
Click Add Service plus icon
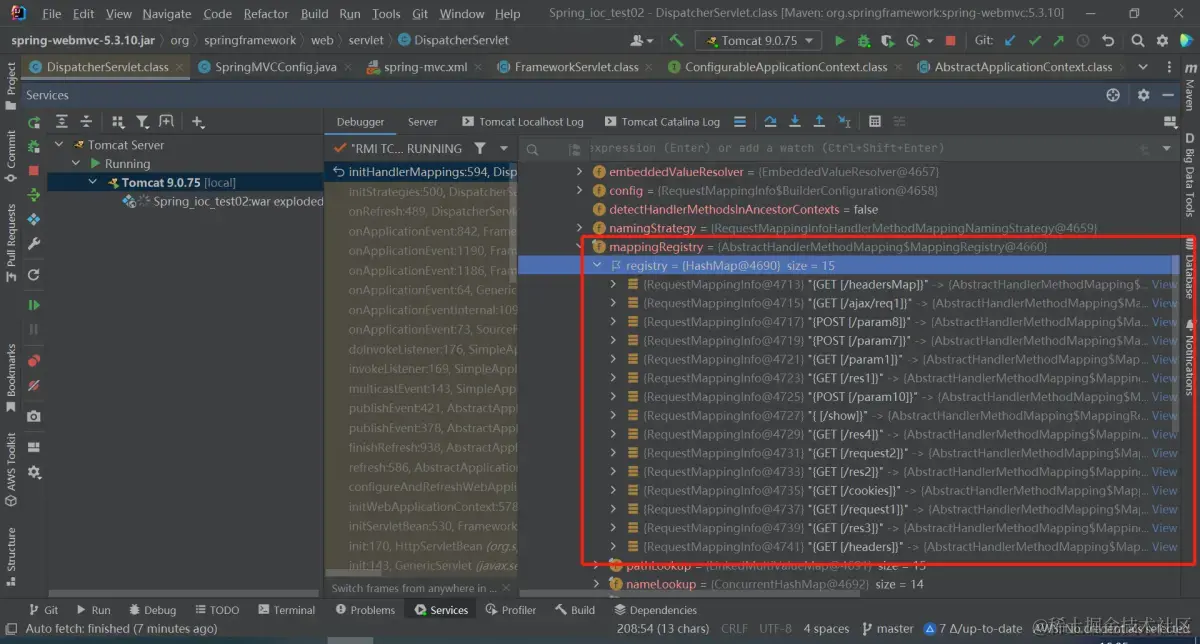(x=197, y=121)
